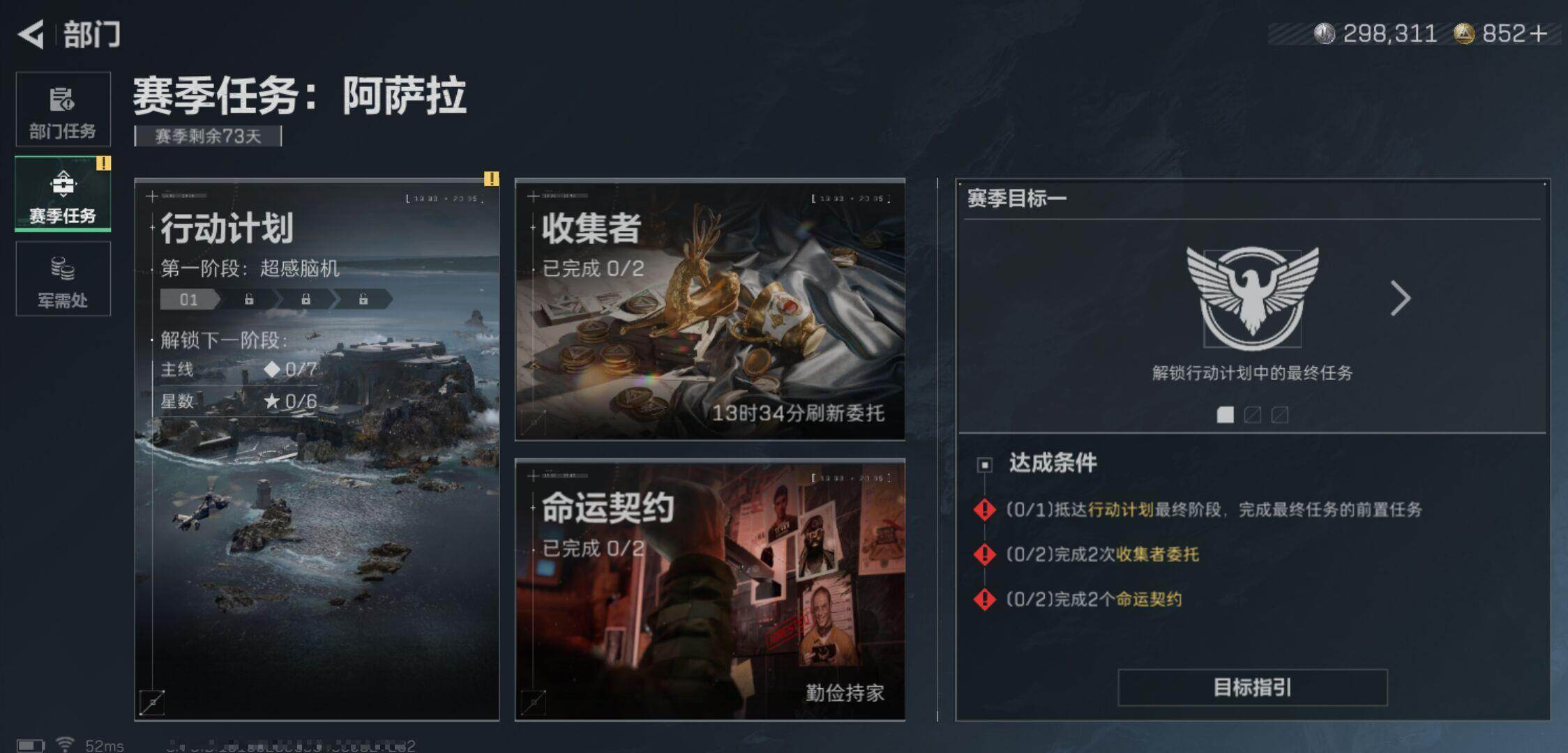1568x753 pixels.
Task: Switch to the second season goal indicator
Action: (1253, 415)
